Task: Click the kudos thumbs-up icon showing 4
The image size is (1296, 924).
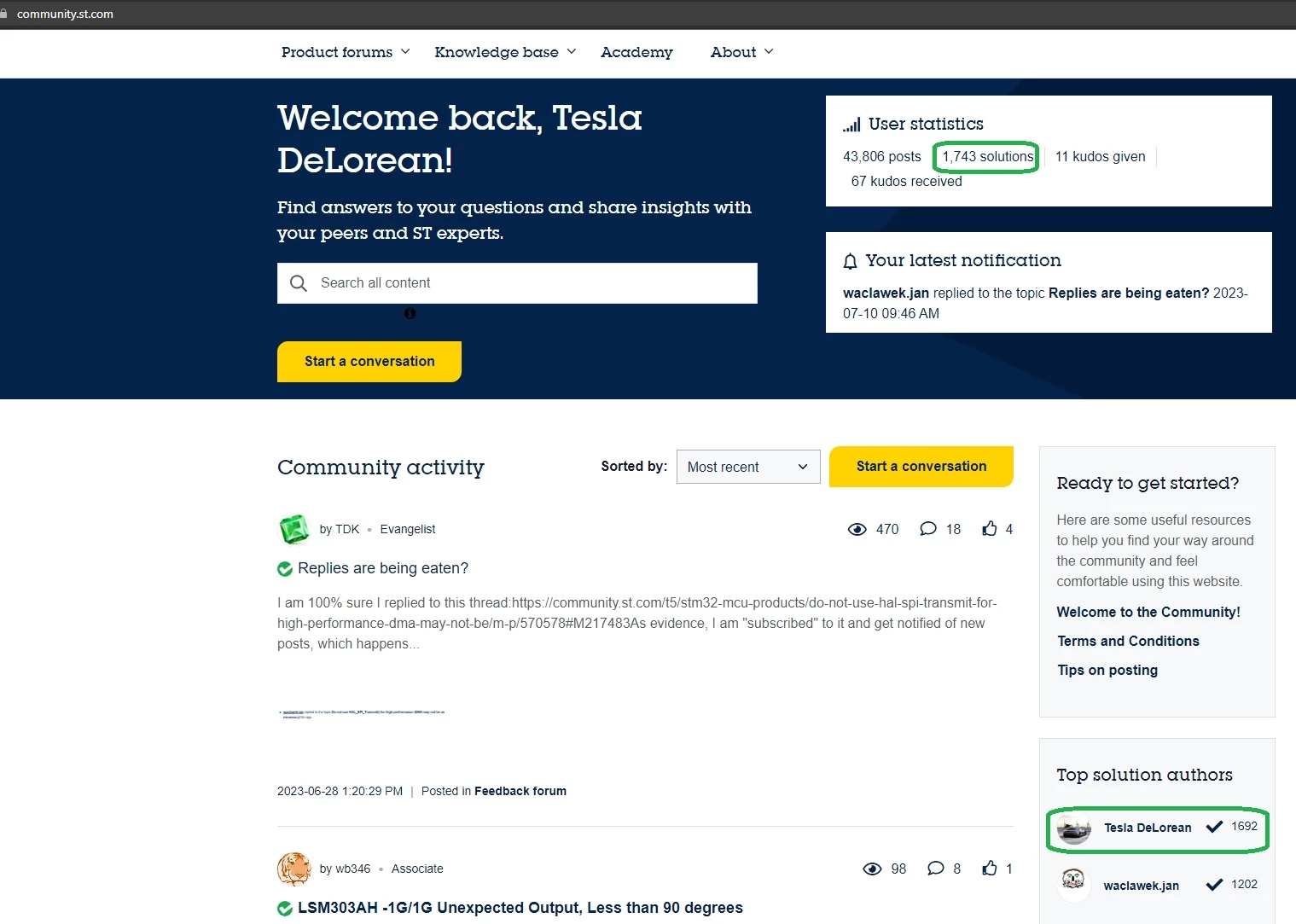Action: click(x=990, y=529)
